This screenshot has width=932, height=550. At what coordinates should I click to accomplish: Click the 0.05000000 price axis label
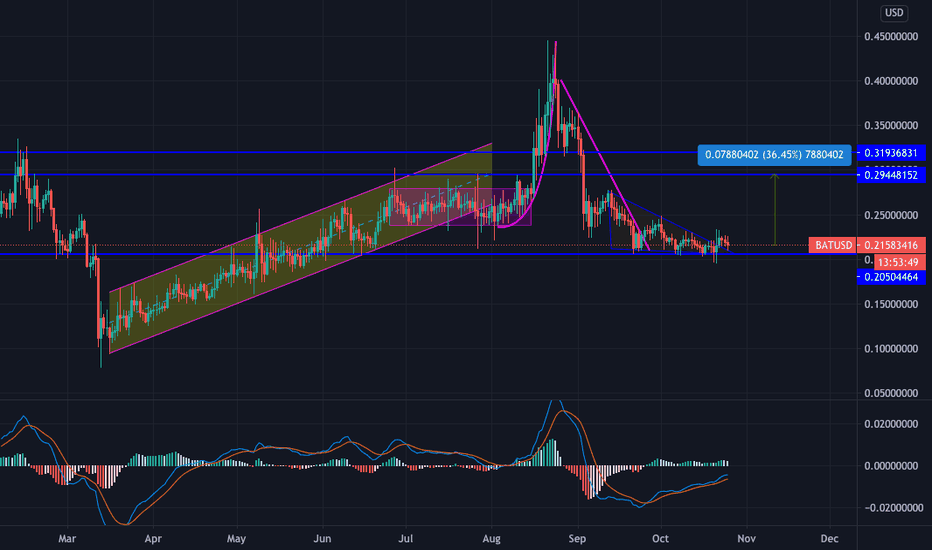click(x=891, y=393)
